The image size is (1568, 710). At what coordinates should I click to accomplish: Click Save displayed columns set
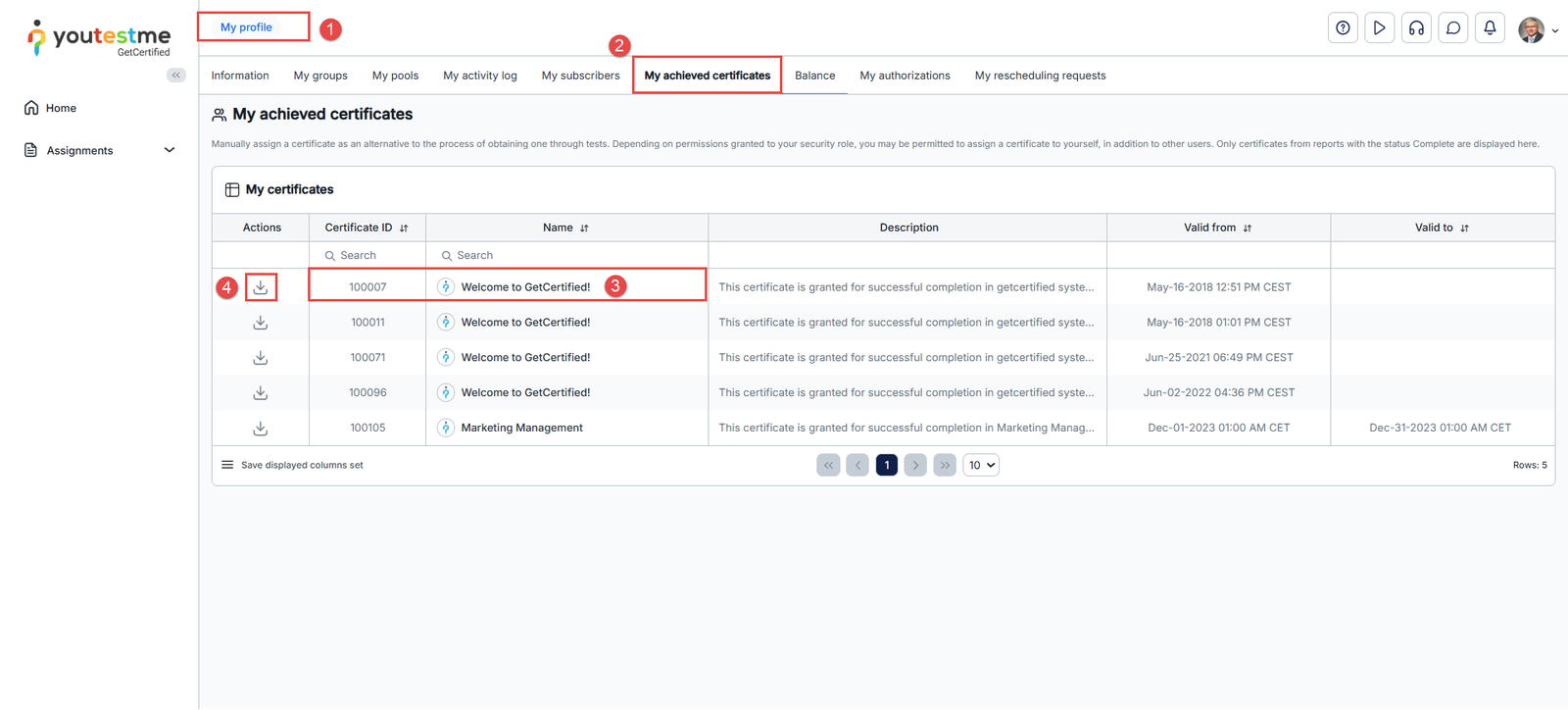tap(301, 466)
